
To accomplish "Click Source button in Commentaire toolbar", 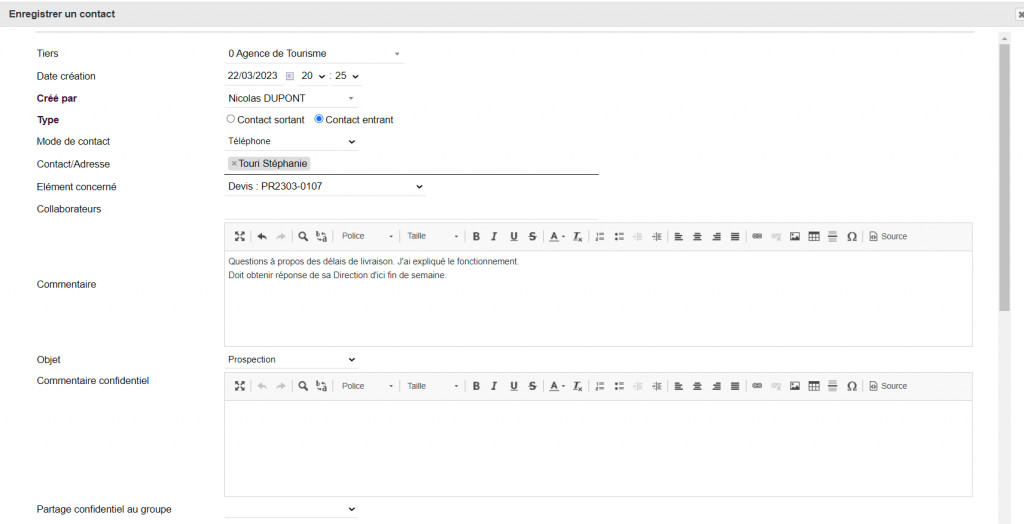I will pyautogui.click(x=888, y=237).
